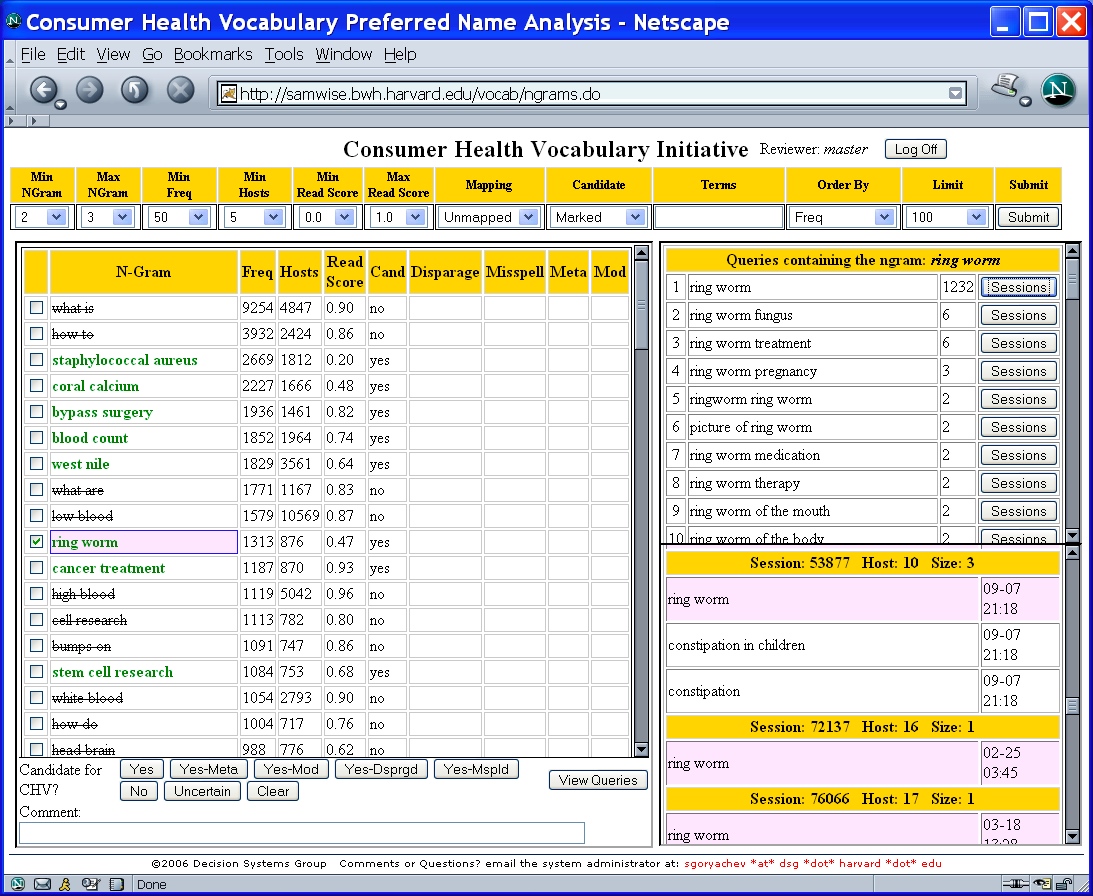Click the browser Back arrow button

[42, 91]
